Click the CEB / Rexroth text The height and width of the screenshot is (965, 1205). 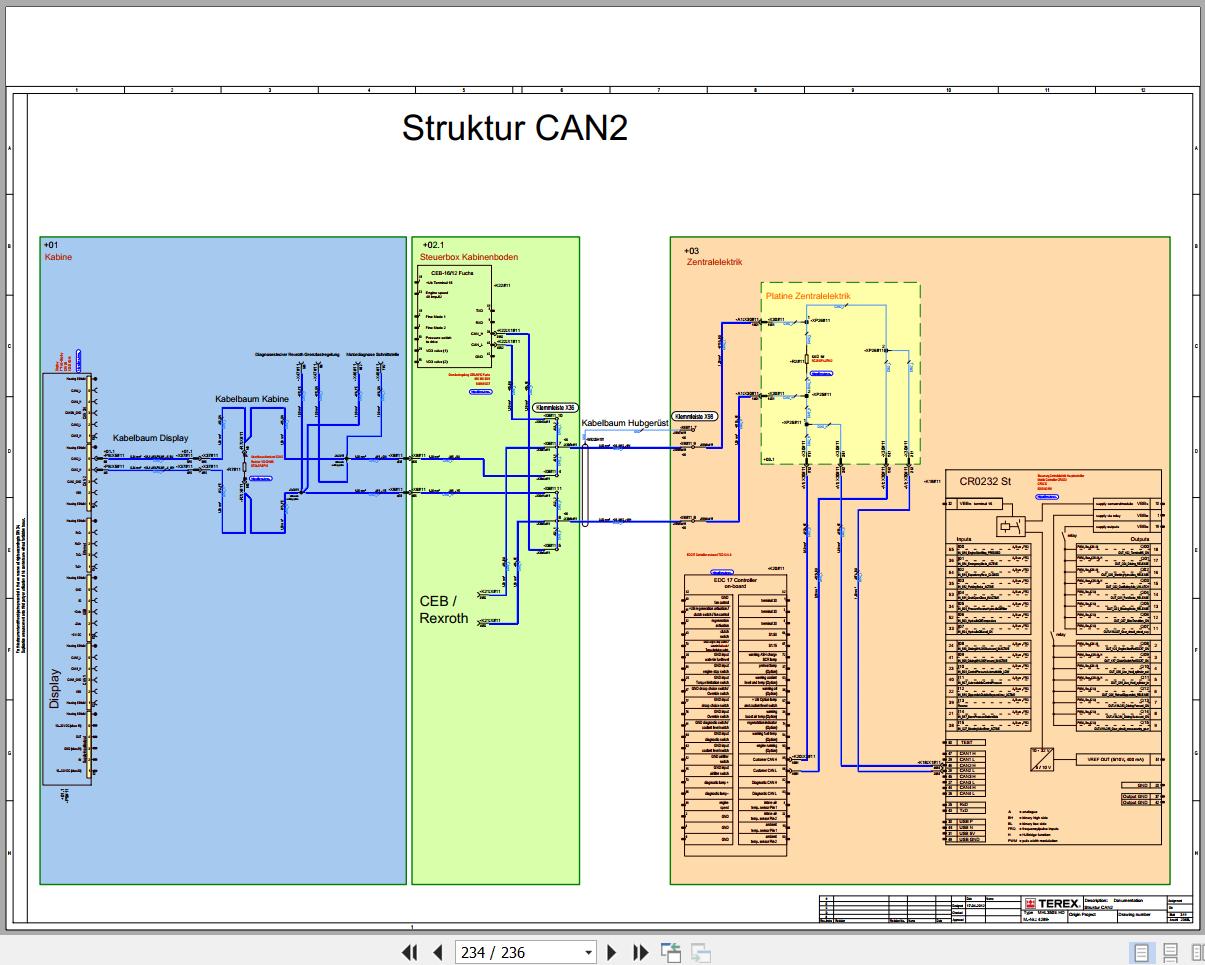pyautogui.click(x=443, y=609)
